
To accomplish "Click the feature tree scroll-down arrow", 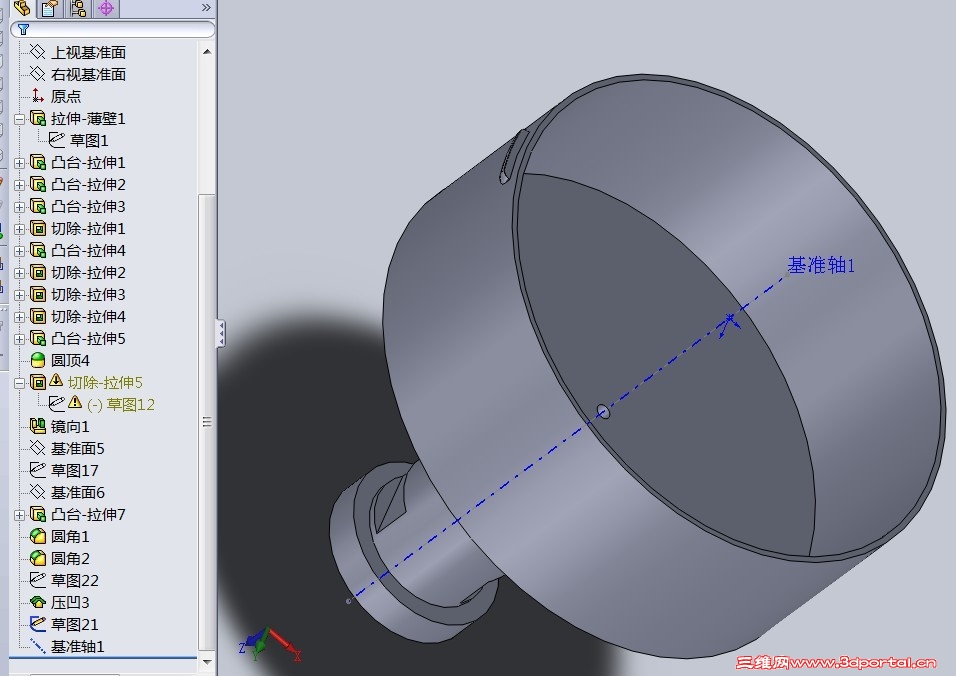I will coord(207,661).
